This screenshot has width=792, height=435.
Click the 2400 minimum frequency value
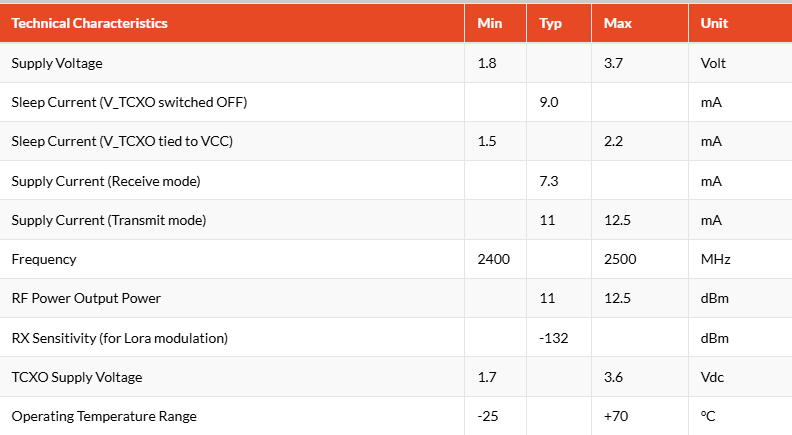(x=493, y=259)
